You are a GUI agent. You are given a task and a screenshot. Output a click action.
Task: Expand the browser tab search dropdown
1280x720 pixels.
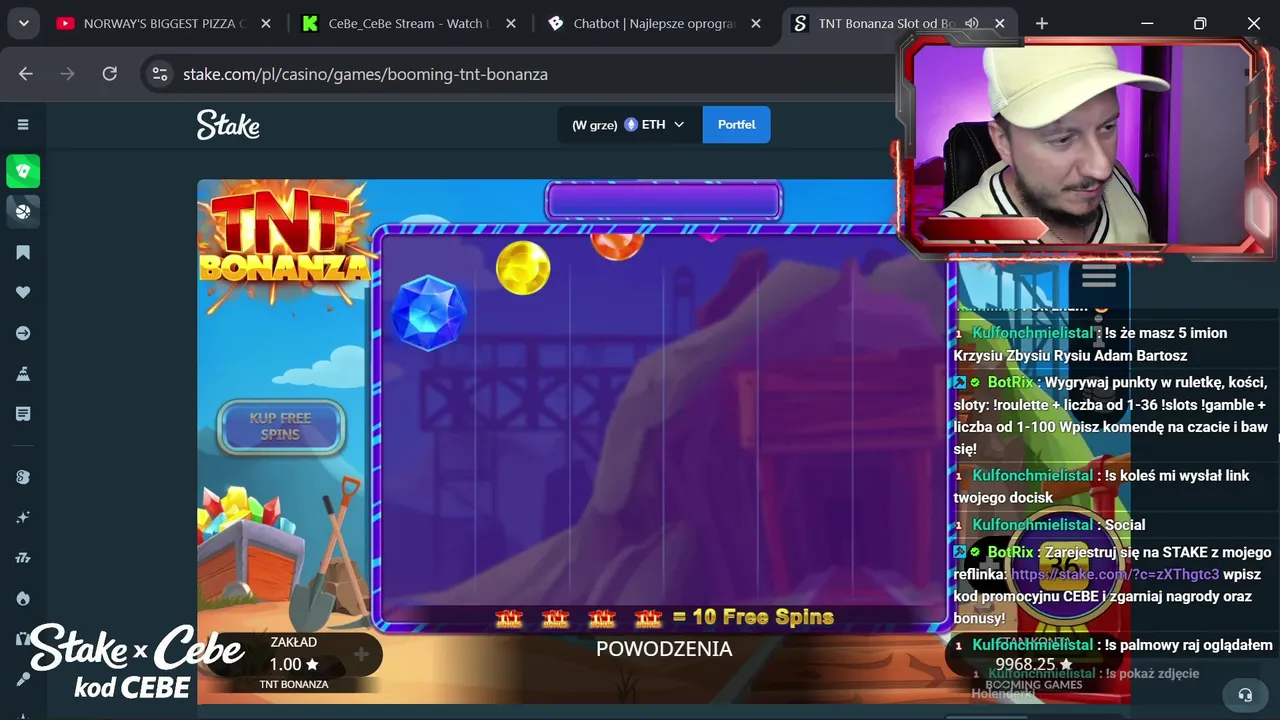coord(23,23)
